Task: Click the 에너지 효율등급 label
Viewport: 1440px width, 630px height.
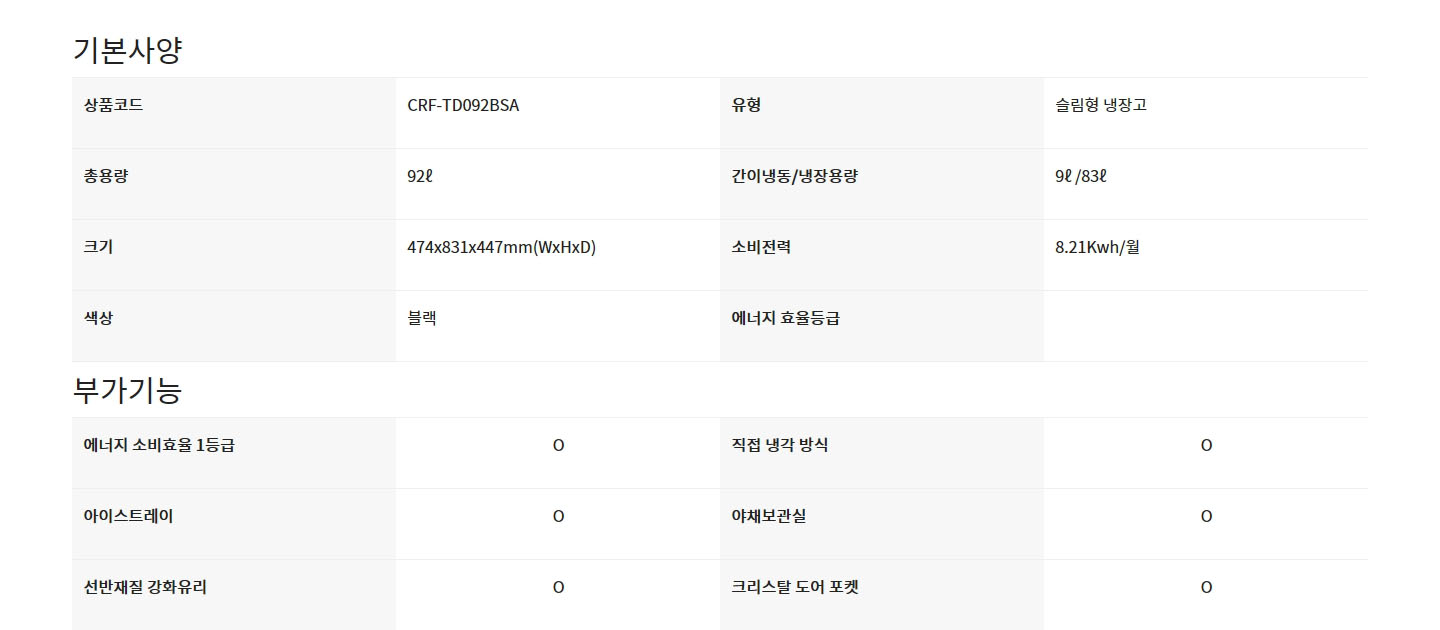Action: coord(785,318)
